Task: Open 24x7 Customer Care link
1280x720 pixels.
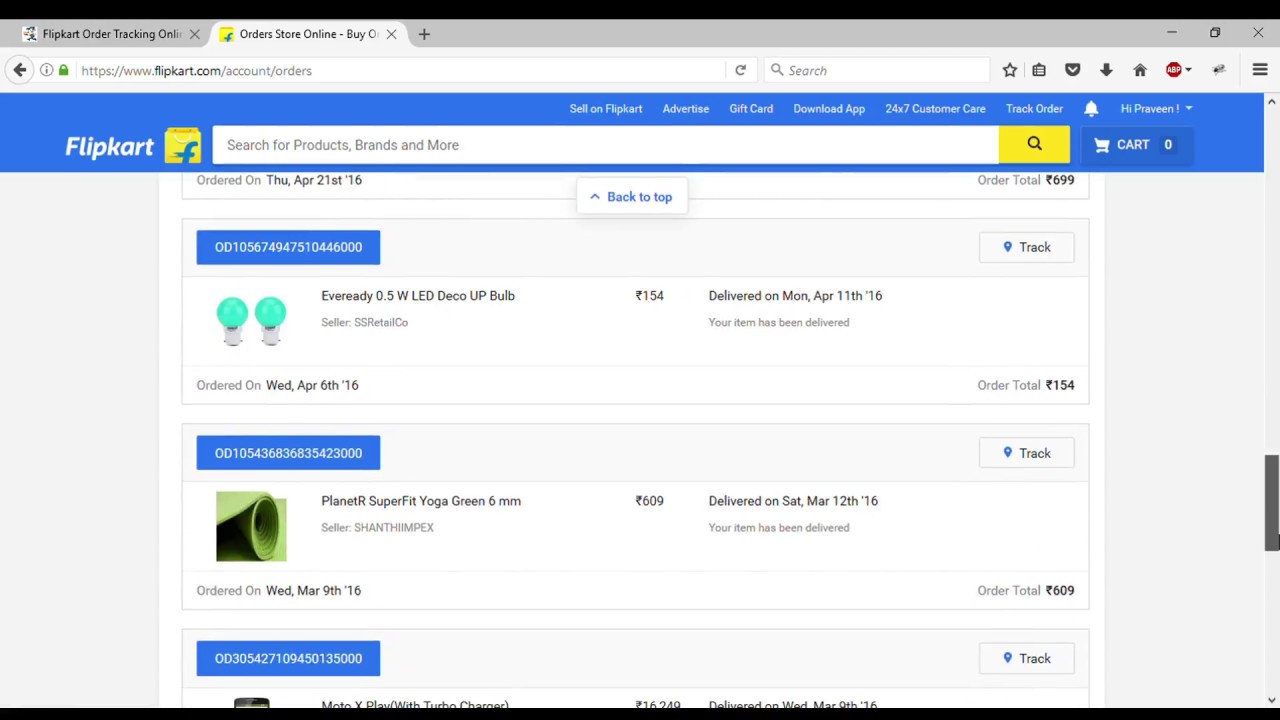Action: (x=935, y=108)
